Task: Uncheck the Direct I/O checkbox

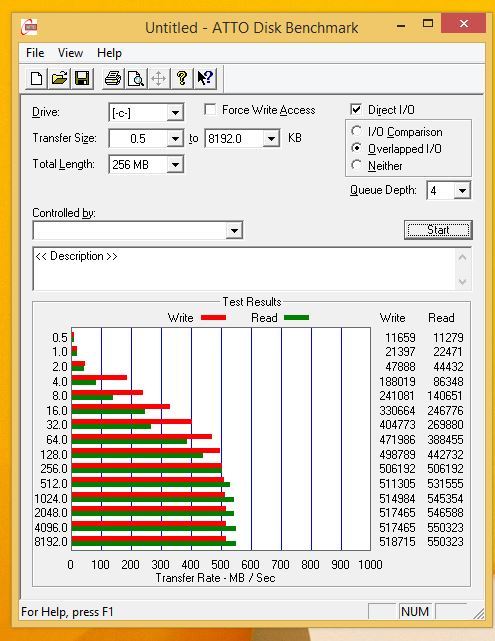Action: pyautogui.click(x=356, y=109)
